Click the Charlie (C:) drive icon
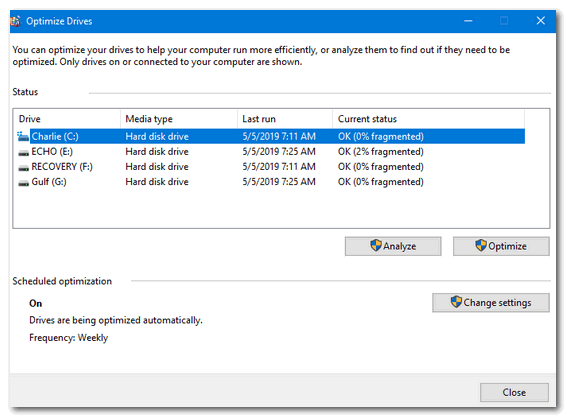The height and width of the screenshot is (418, 567). pos(23,137)
